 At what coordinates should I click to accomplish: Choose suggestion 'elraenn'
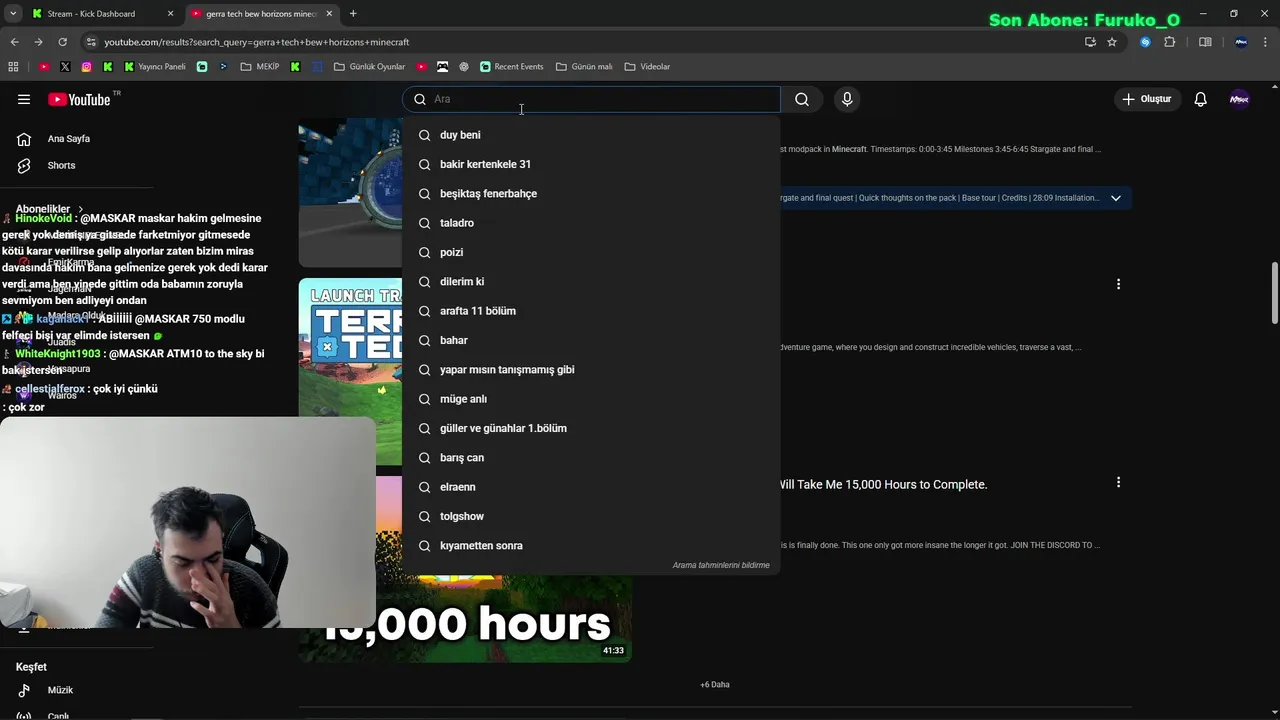[x=591, y=487]
